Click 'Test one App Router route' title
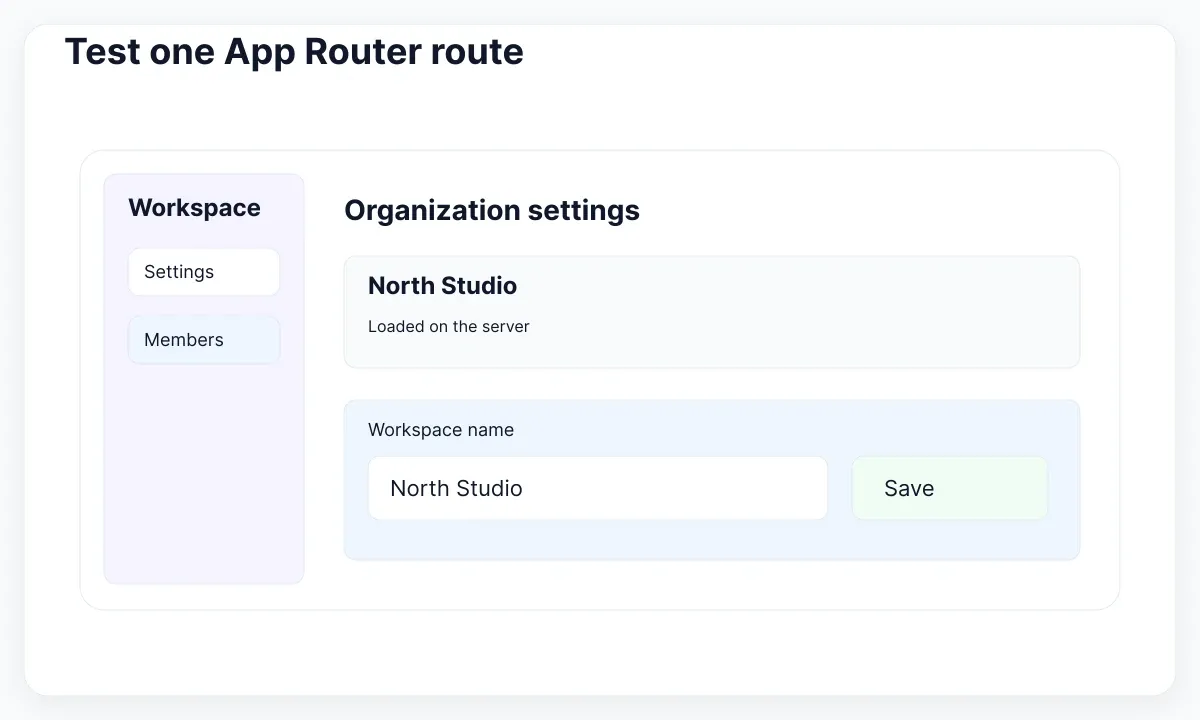The width and height of the screenshot is (1200, 720). pos(294,51)
